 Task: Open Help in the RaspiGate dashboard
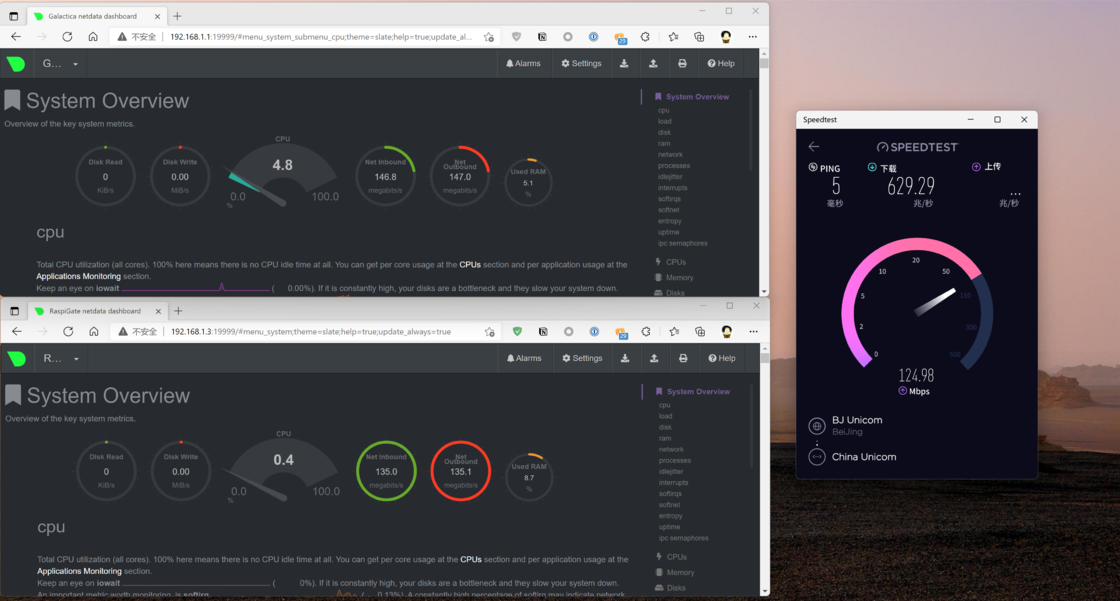[x=721, y=359]
